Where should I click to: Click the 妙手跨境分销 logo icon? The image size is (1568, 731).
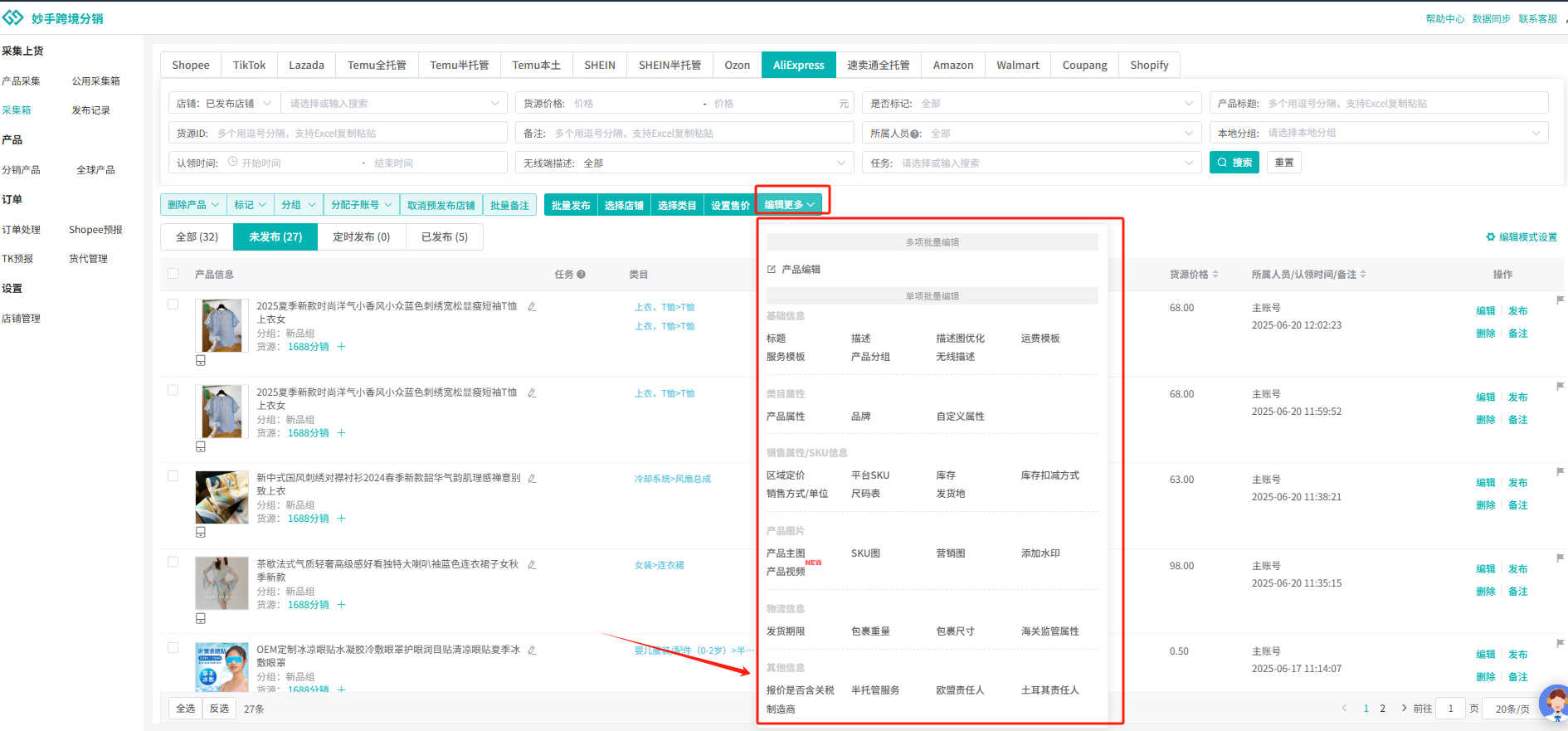pyautogui.click(x=13, y=17)
